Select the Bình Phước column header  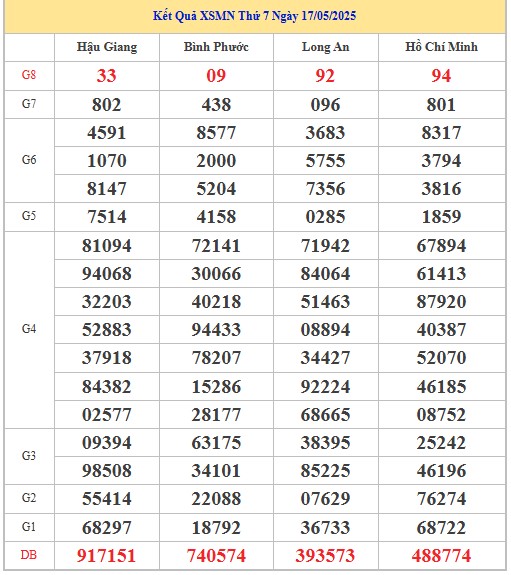(216, 47)
